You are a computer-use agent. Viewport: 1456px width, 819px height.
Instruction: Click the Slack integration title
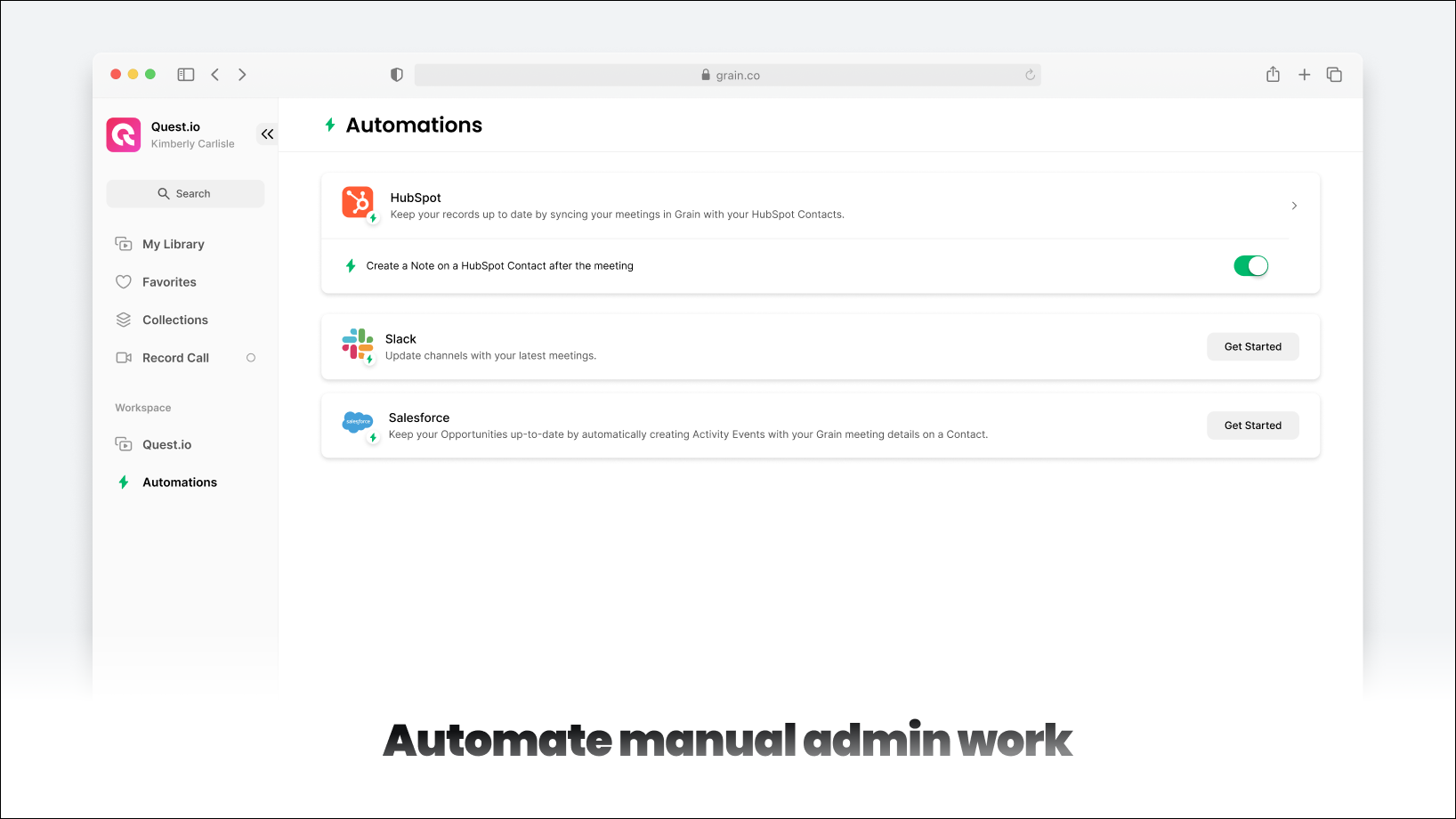(x=400, y=339)
